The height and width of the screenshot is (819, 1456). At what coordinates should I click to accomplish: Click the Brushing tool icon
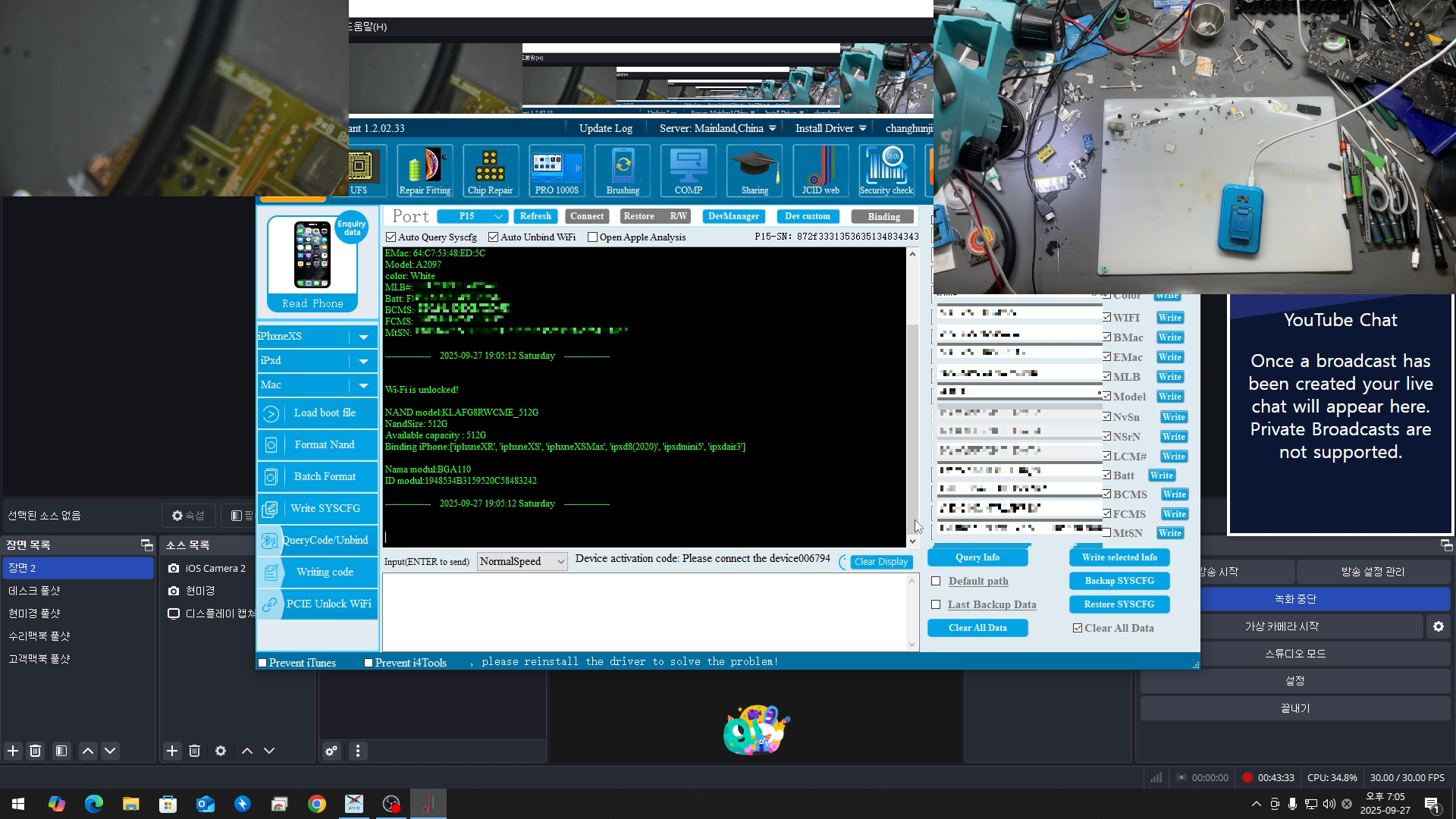click(x=623, y=171)
